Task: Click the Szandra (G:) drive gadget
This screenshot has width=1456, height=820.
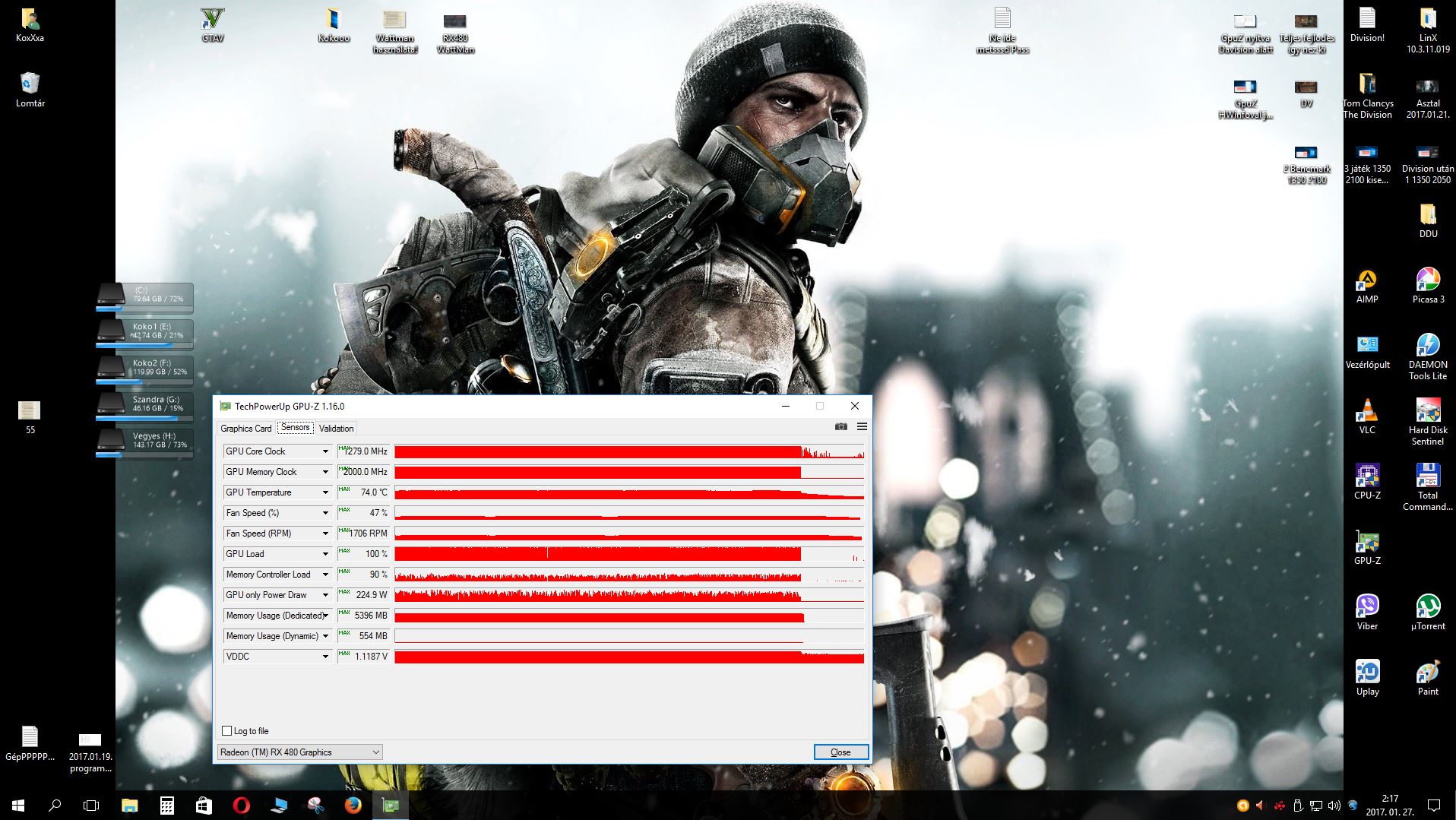Action: coord(144,407)
